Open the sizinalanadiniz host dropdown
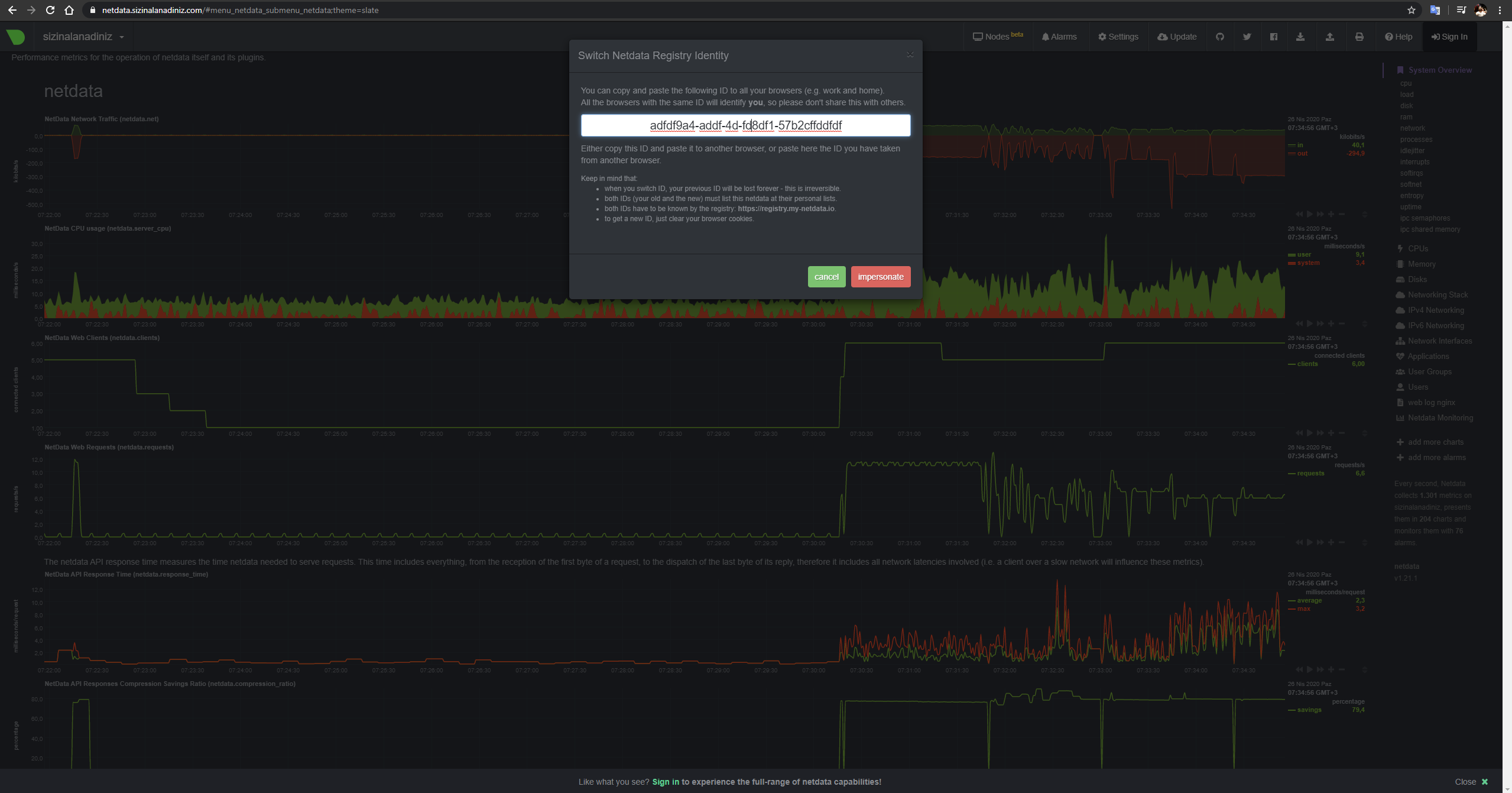Image resolution: width=1512 pixels, height=793 pixels. point(83,37)
